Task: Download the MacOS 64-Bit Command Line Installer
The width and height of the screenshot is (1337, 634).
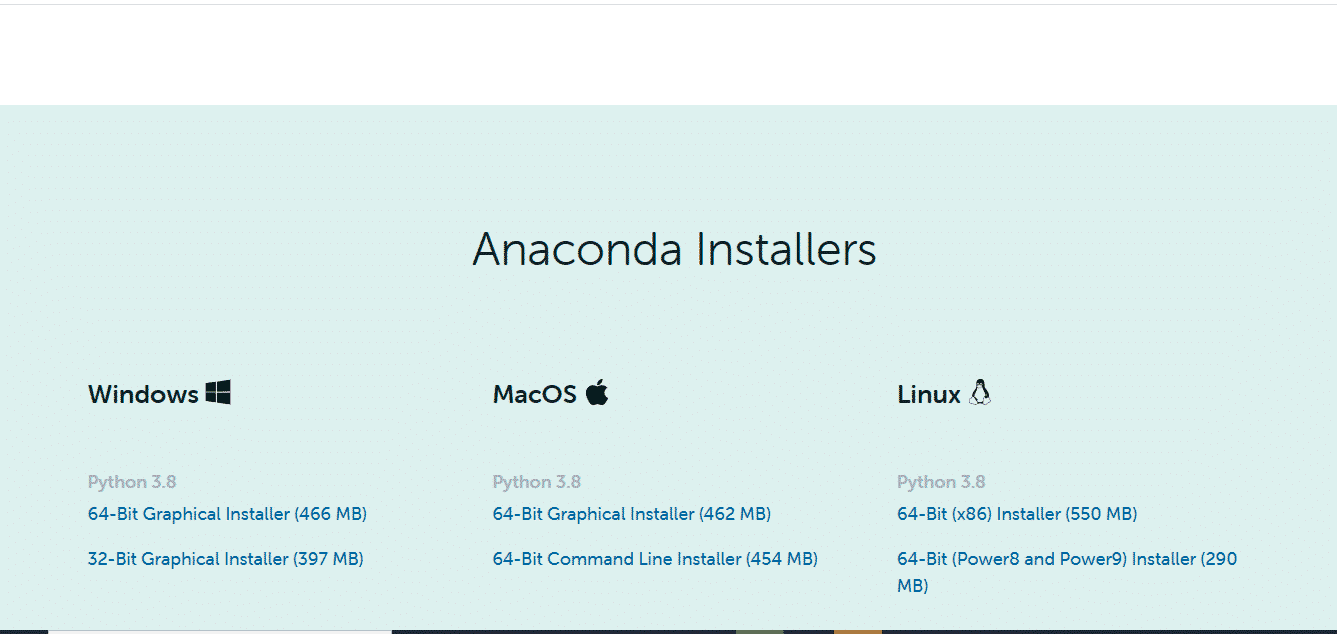Action: click(x=653, y=558)
